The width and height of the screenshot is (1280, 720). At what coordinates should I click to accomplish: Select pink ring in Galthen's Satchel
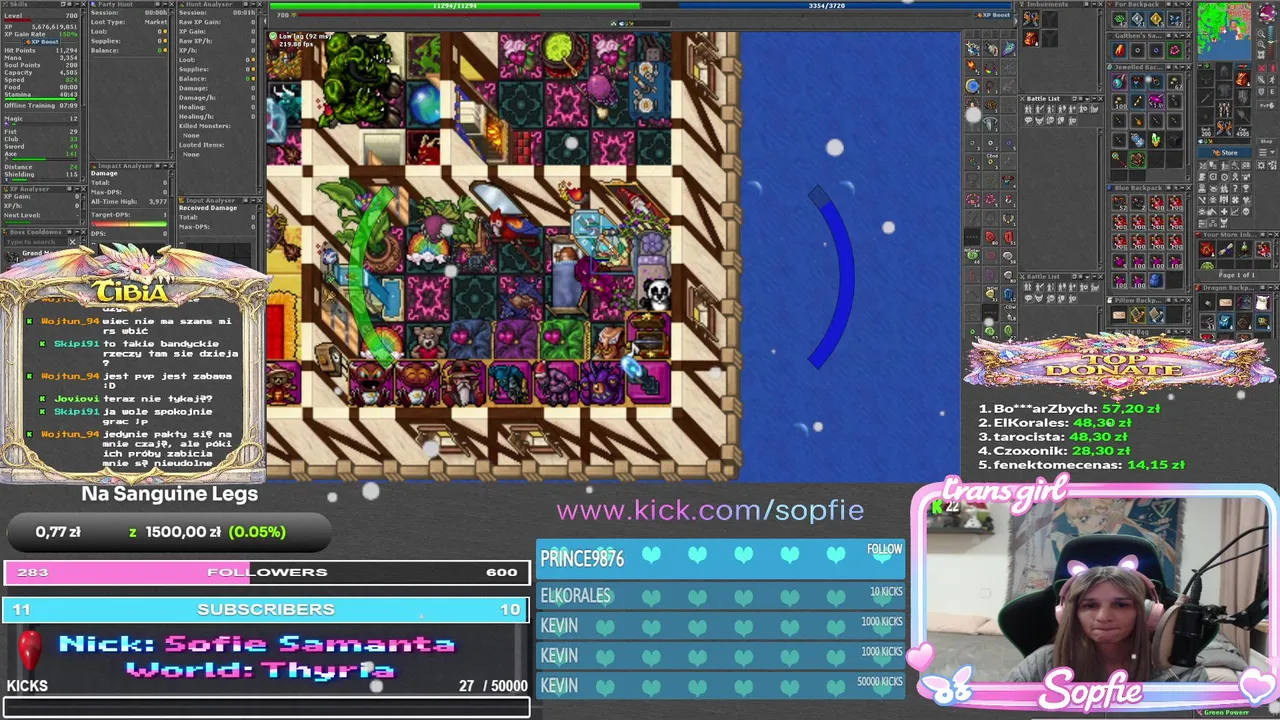pos(1175,50)
